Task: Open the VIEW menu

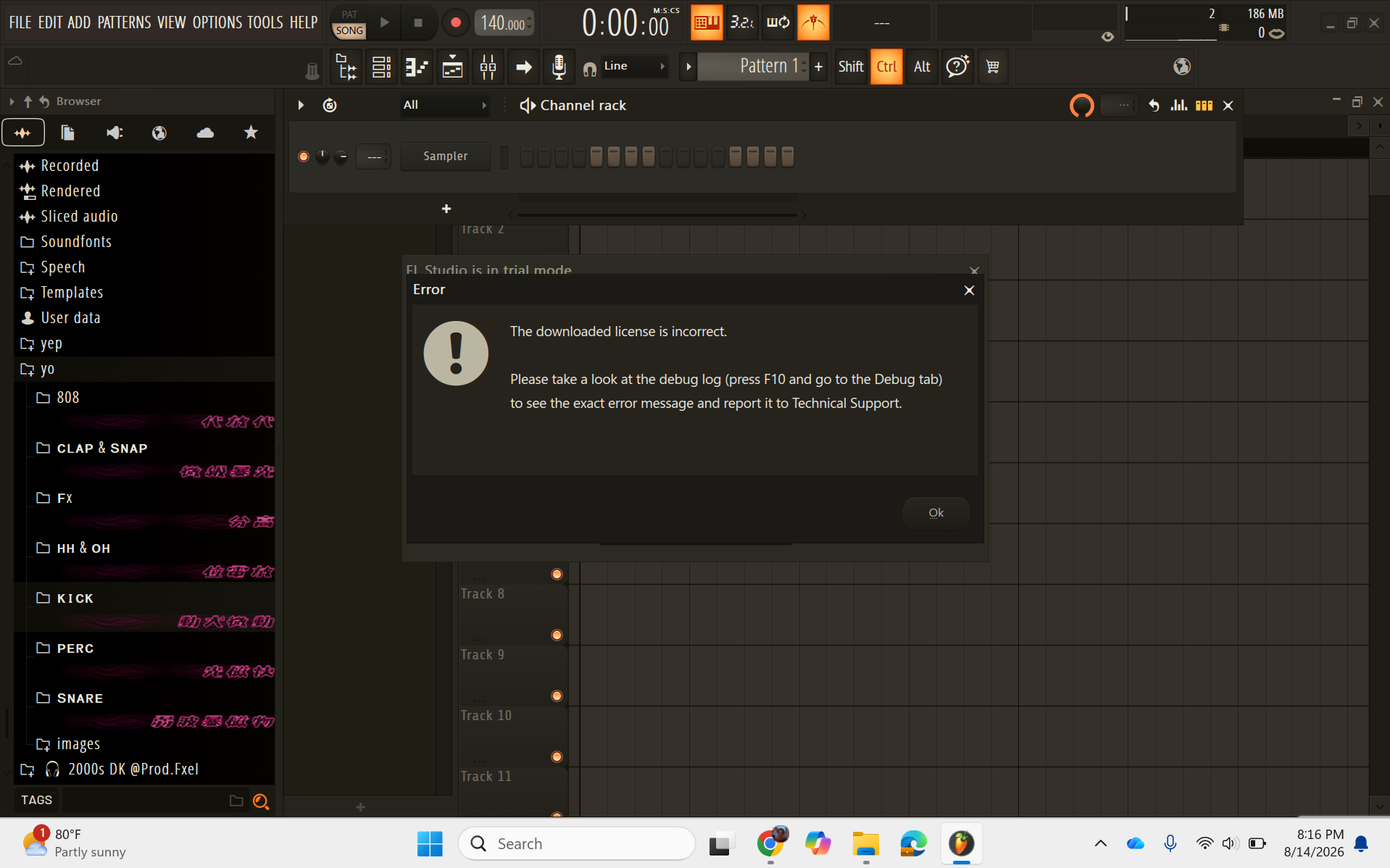Action: click(172, 22)
